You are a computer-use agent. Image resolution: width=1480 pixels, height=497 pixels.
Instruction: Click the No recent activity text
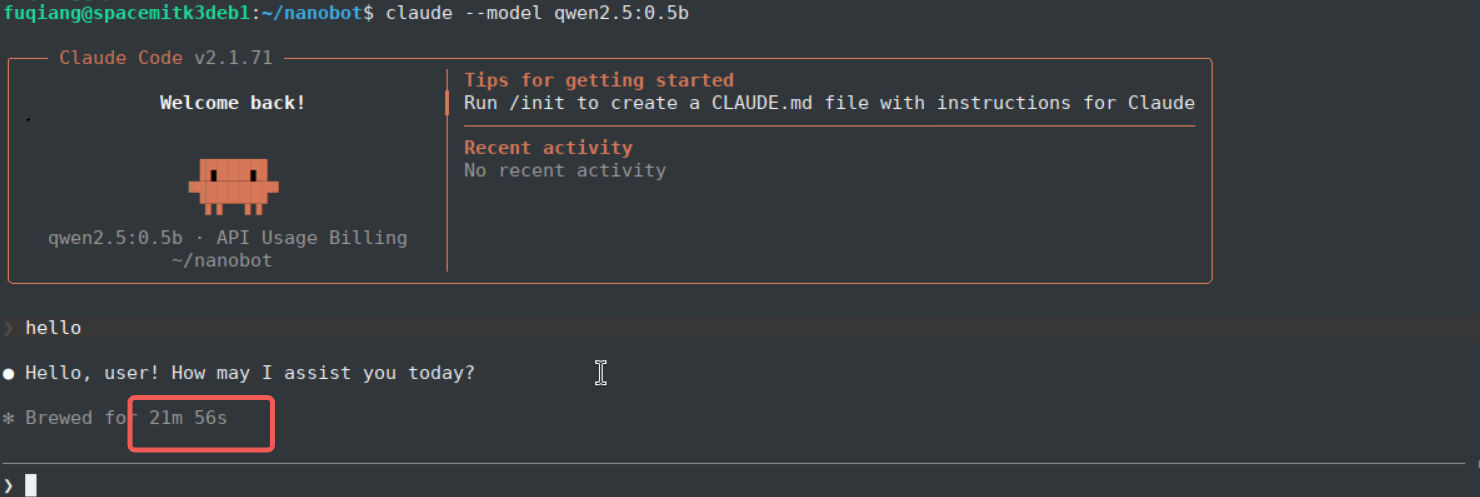coord(565,170)
